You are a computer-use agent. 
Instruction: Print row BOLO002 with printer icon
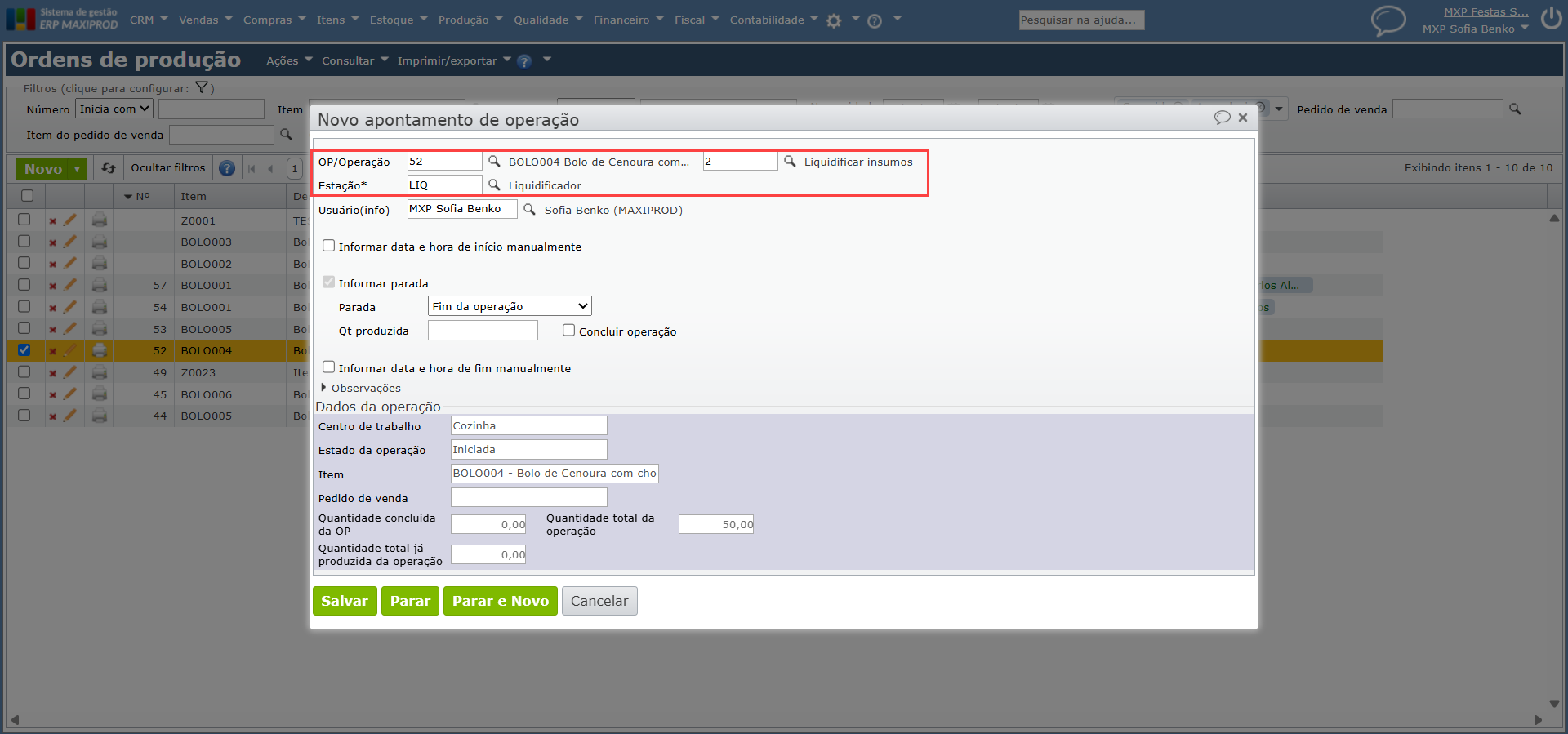click(x=100, y=263)
